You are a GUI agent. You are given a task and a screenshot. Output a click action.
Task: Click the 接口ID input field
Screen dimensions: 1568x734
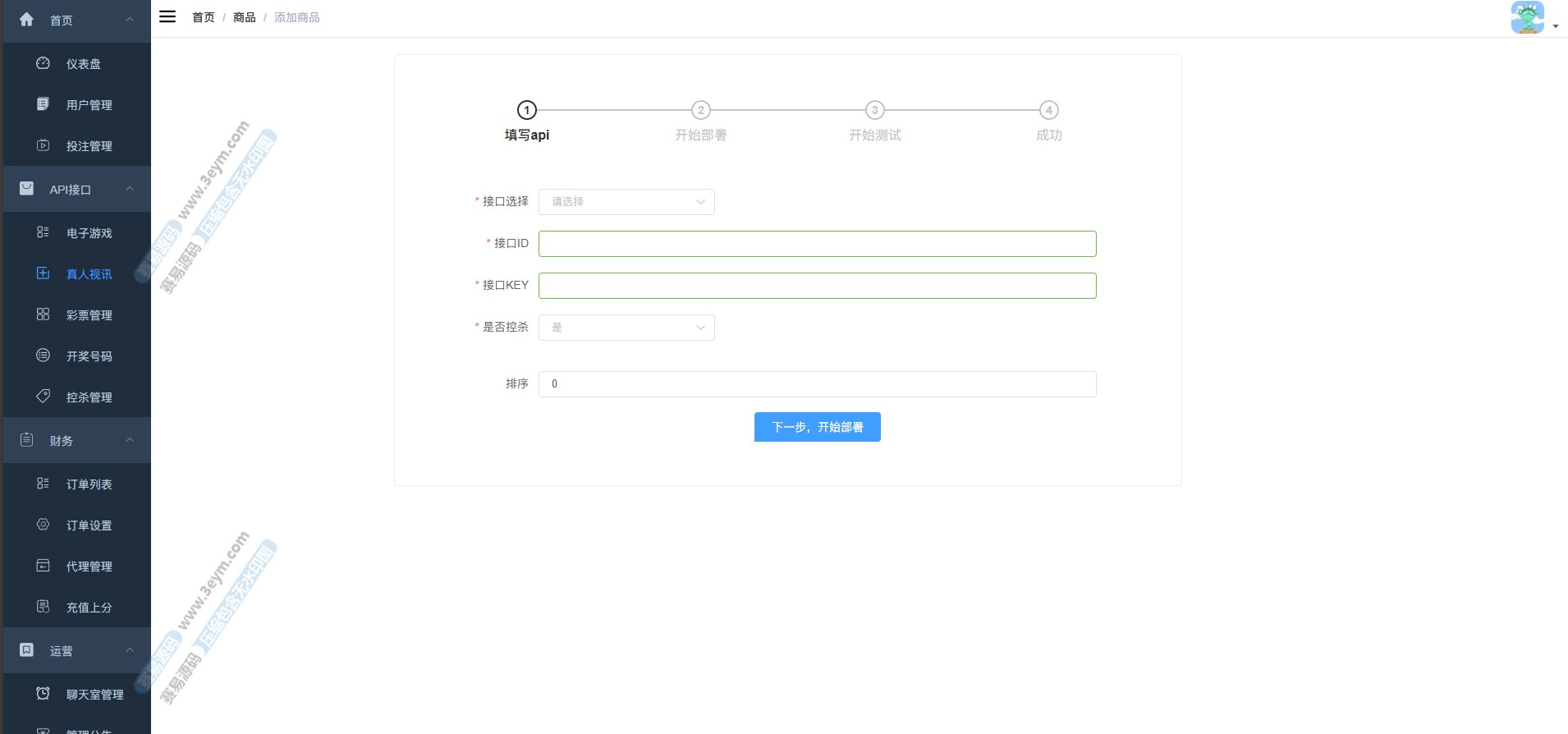(x=817, y=244)
